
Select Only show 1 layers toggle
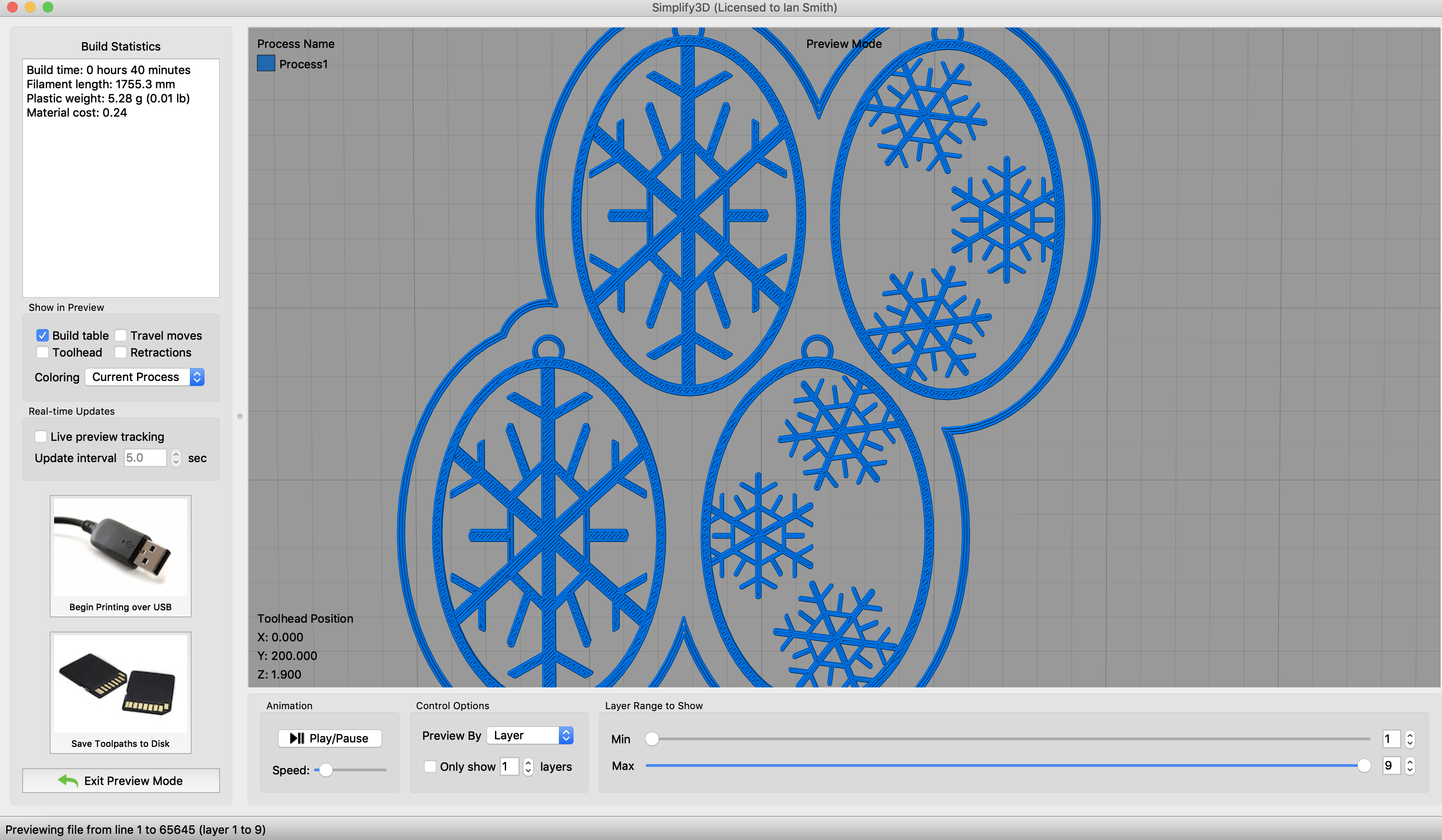pos(427,766)
